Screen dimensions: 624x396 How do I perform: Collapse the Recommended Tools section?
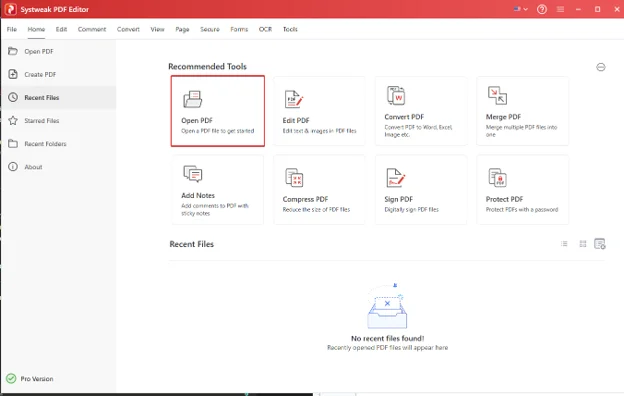(601, 67)
